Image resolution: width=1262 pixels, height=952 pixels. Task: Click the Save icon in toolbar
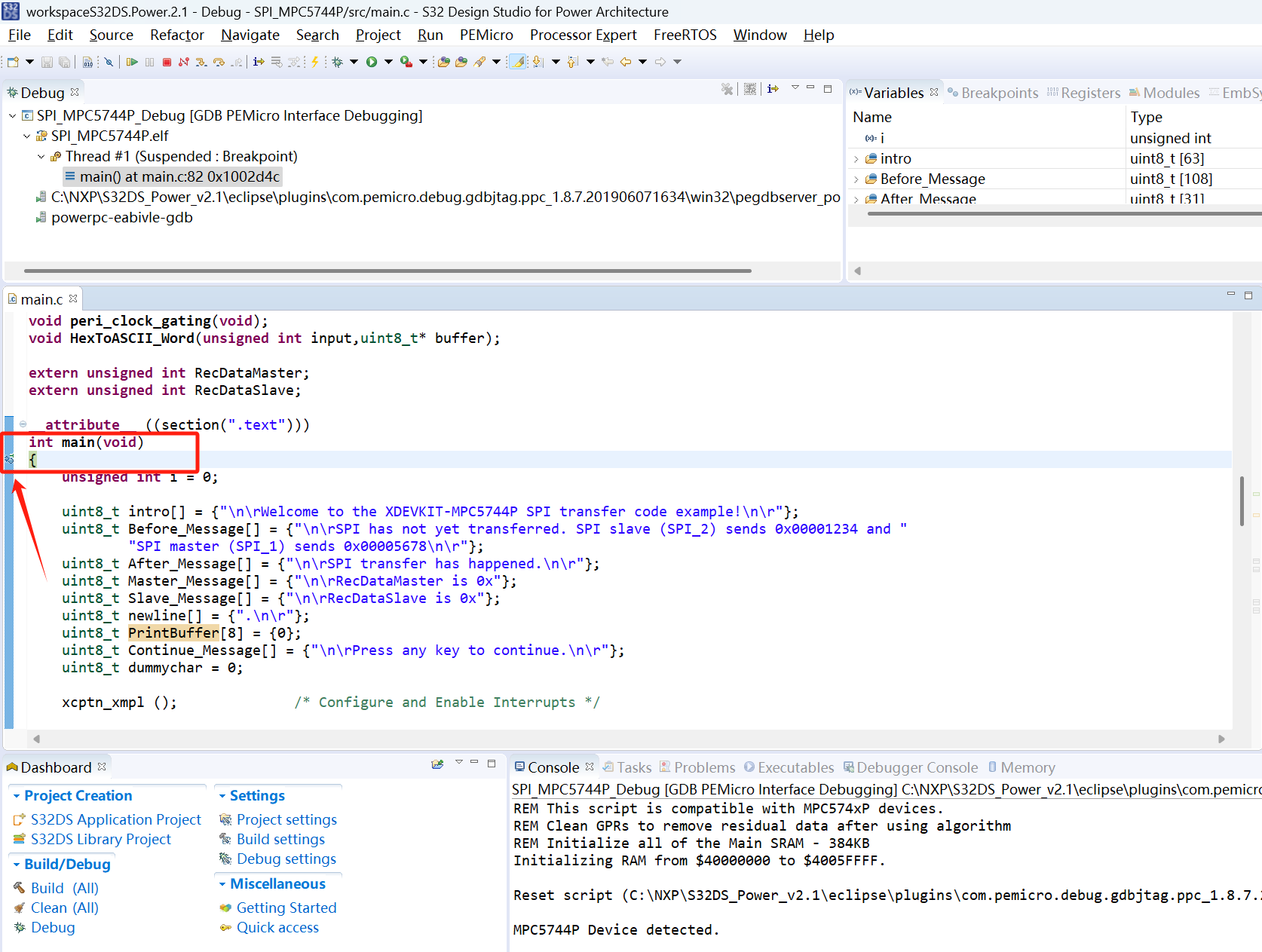[47, 62]
